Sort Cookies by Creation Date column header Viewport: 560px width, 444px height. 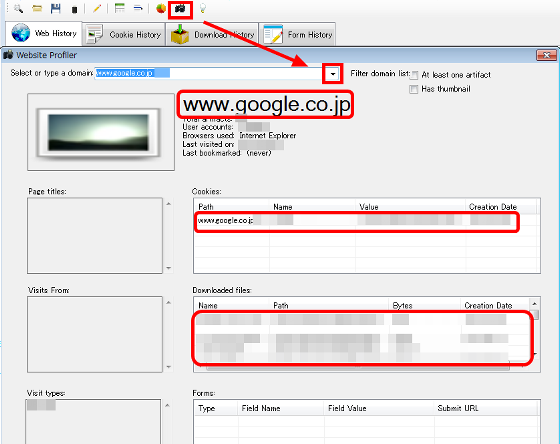pyautogui.click(x=501, y=207)
